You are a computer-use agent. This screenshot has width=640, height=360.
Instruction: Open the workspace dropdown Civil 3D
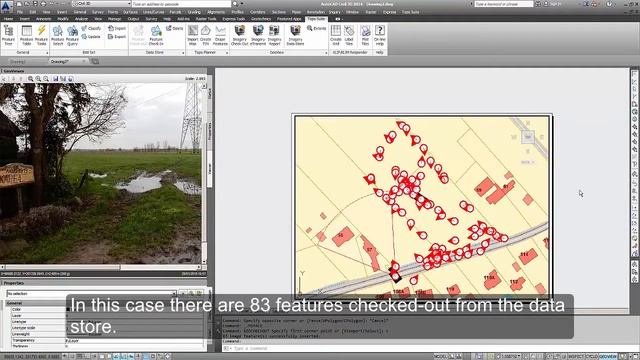[x=101, y=4]
